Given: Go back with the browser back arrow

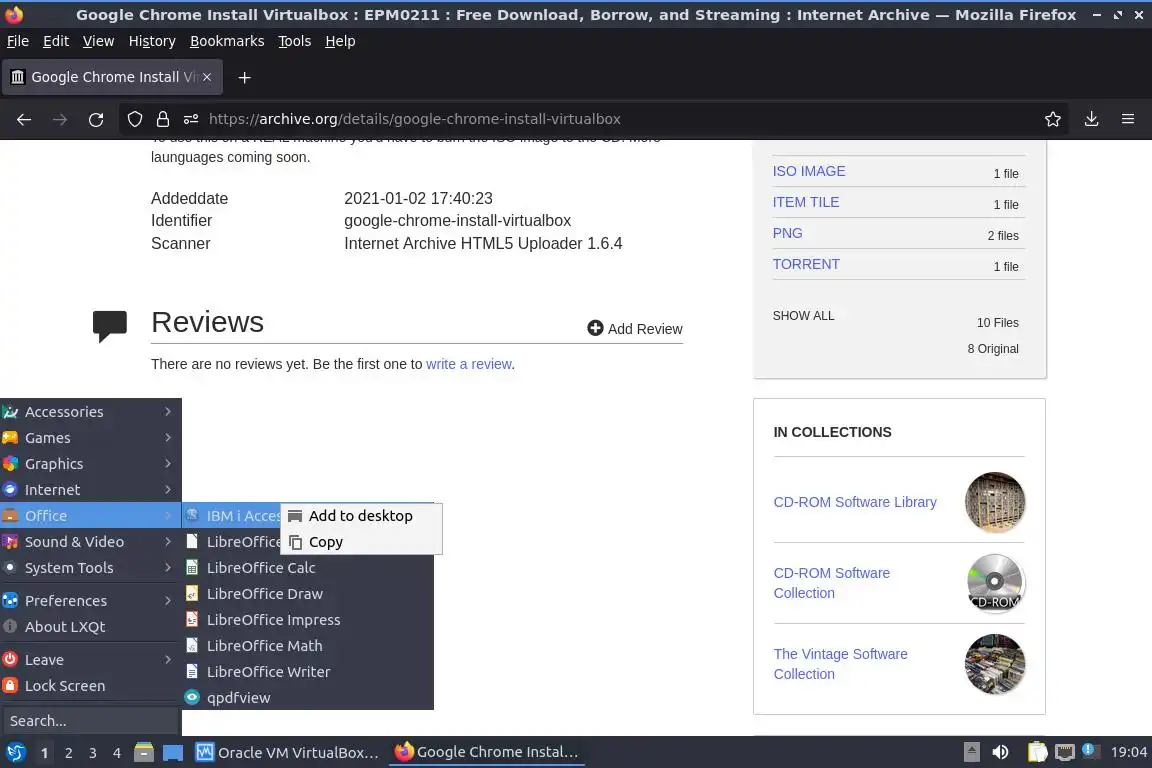Looking at the screenshot, I should [24, 119].
